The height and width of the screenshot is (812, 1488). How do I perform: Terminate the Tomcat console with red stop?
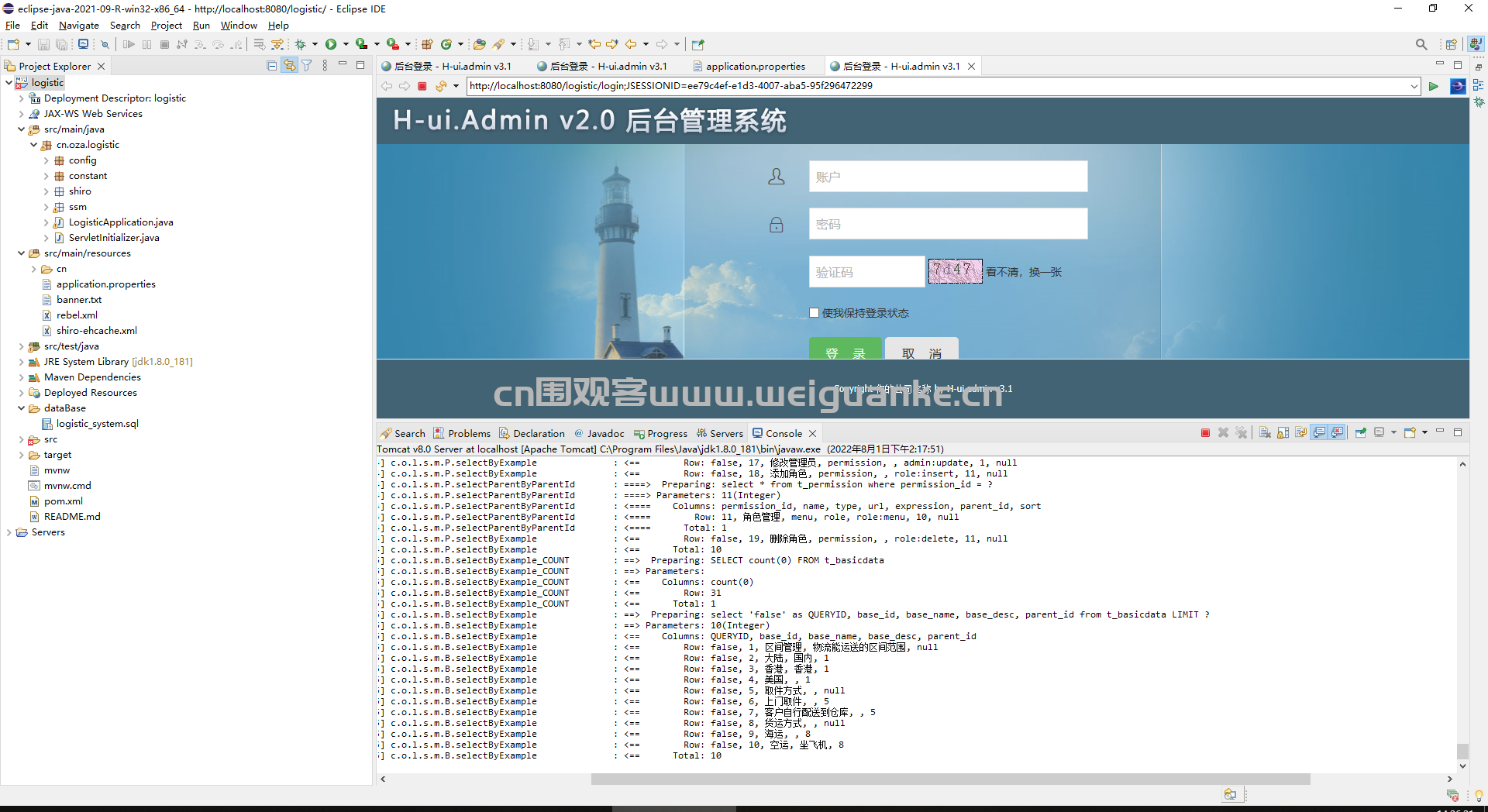click(1205, 432)
